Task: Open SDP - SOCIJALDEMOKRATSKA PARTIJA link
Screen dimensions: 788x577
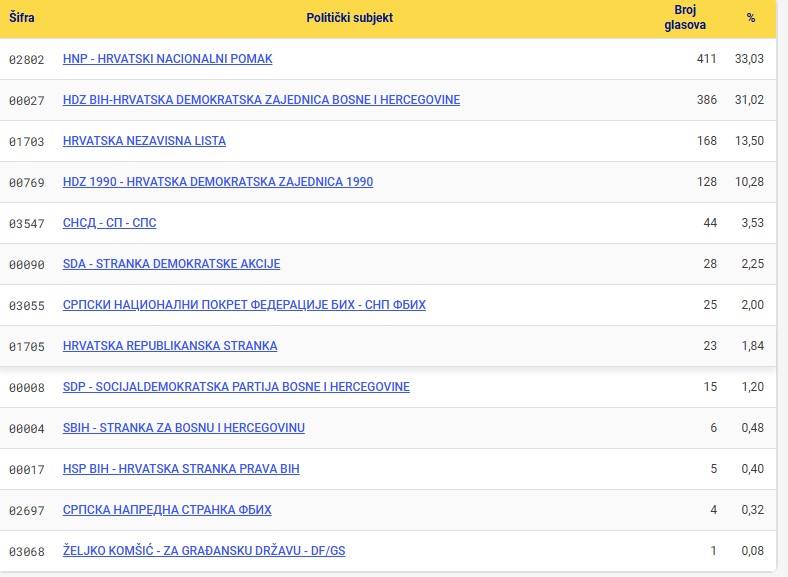Action: point(236,387)
